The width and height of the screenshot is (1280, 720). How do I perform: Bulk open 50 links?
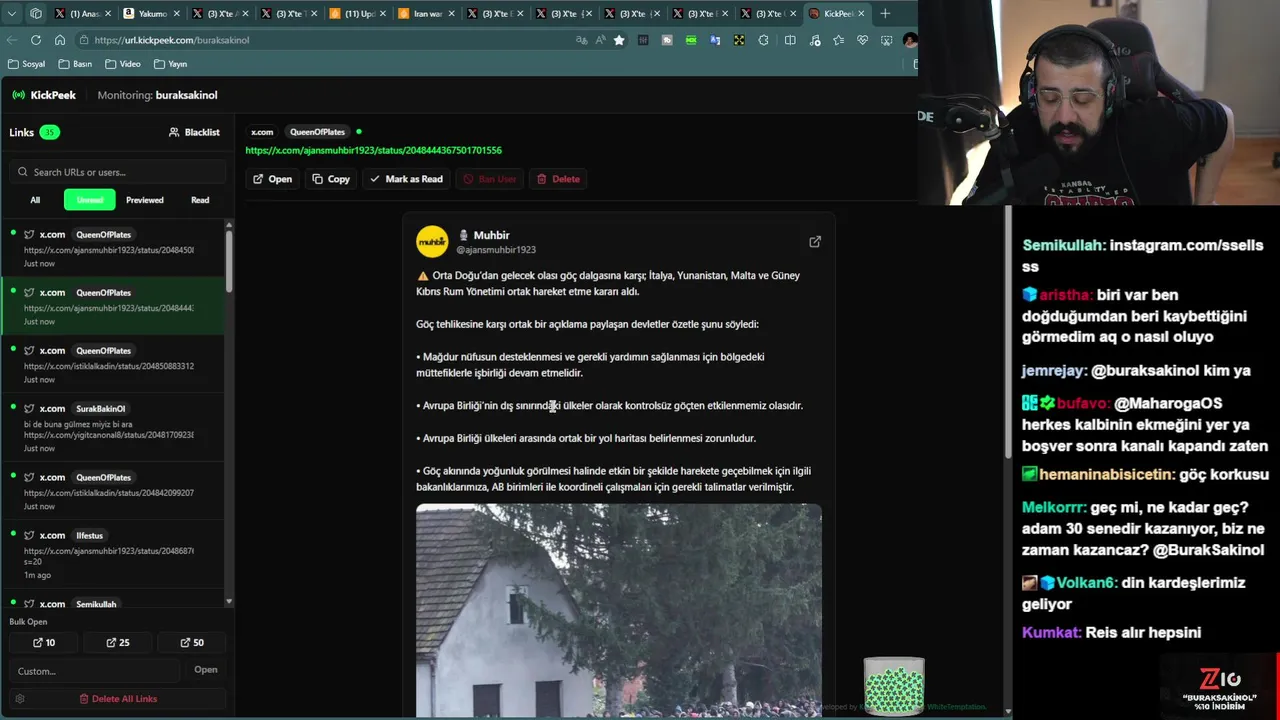(192, 643)
